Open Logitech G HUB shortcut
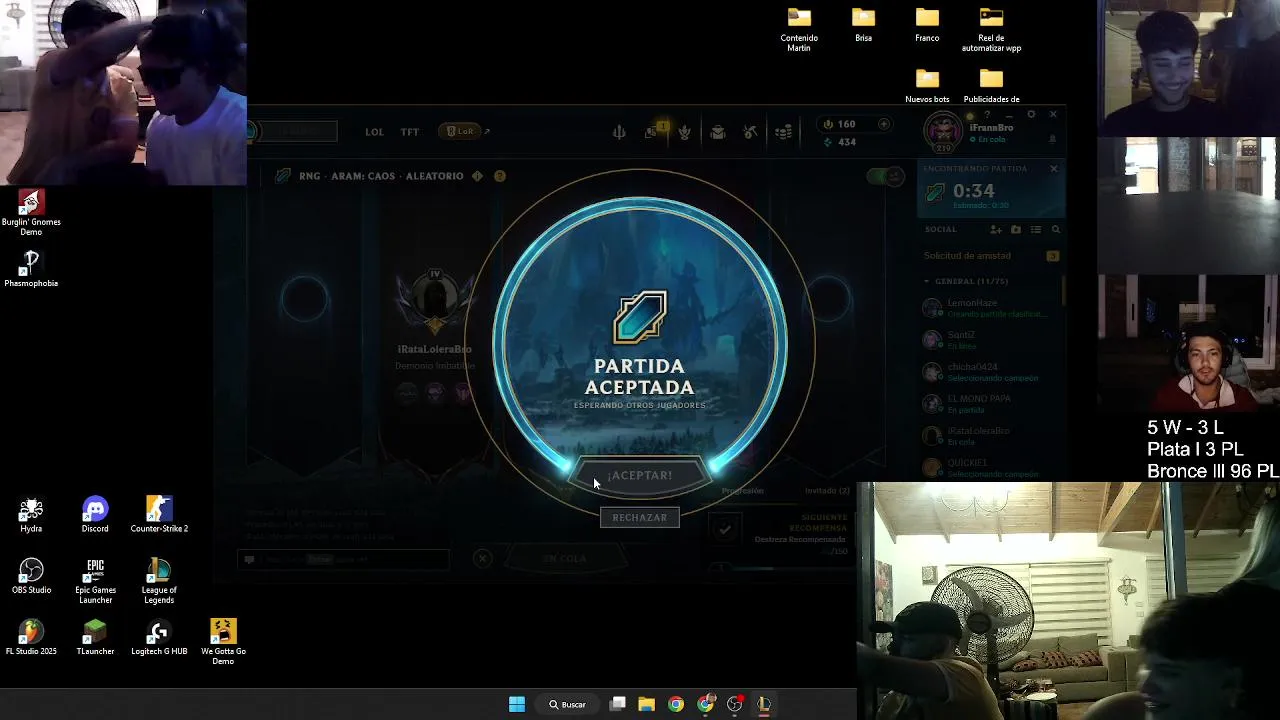 [x=159, y=638]
